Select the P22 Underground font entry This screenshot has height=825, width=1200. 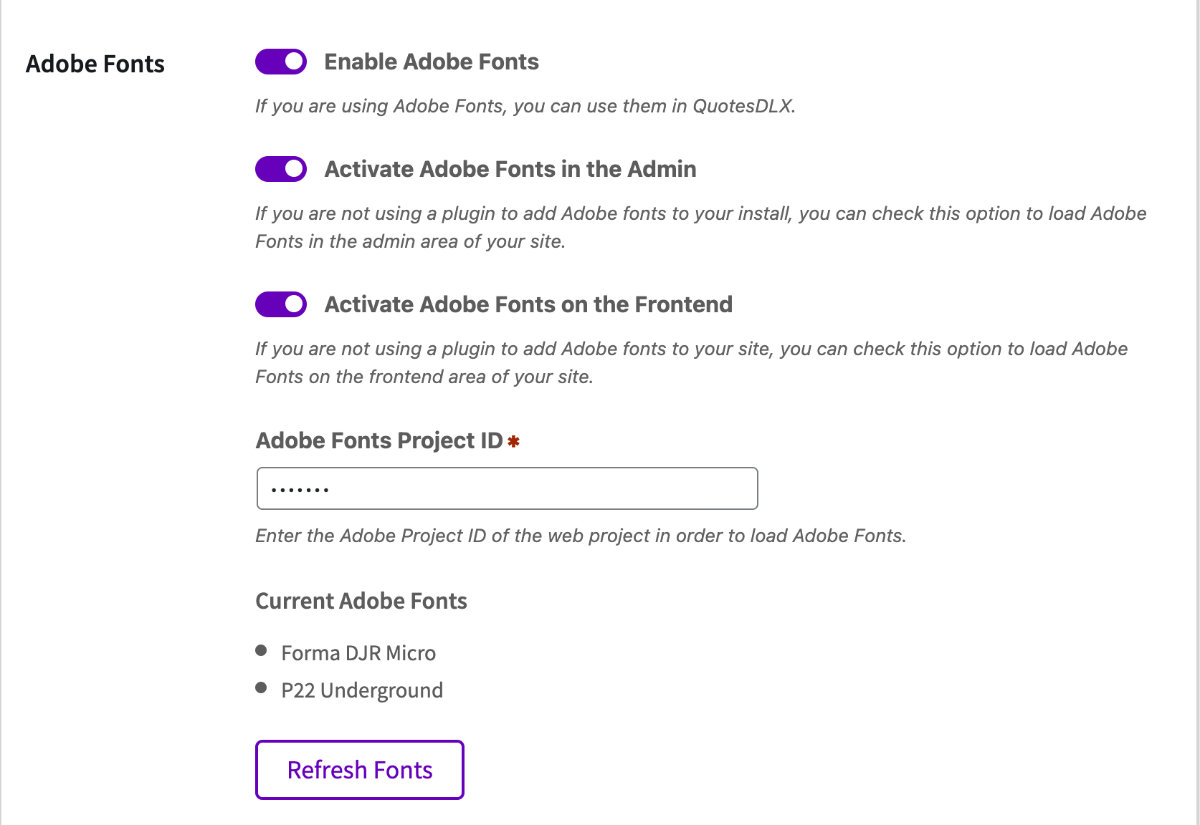coord(362,690)
